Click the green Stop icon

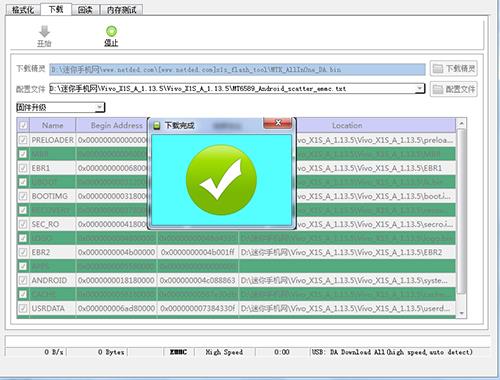pyautogui.click(x=111, y=31)
